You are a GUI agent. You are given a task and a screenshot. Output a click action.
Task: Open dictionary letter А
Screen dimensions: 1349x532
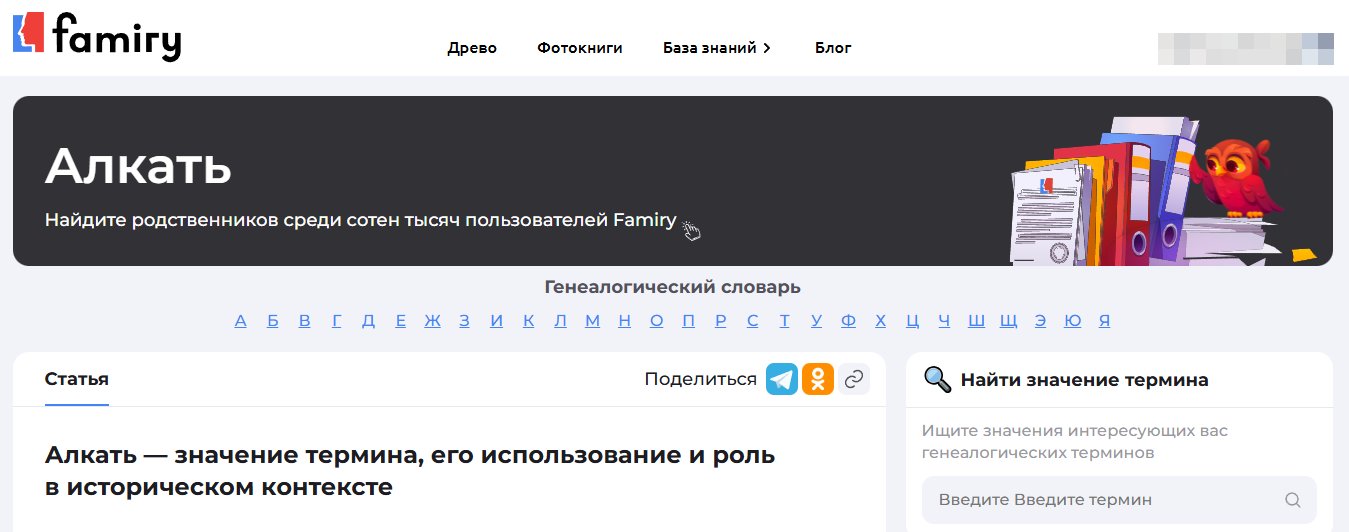click(x=240, y=321)
